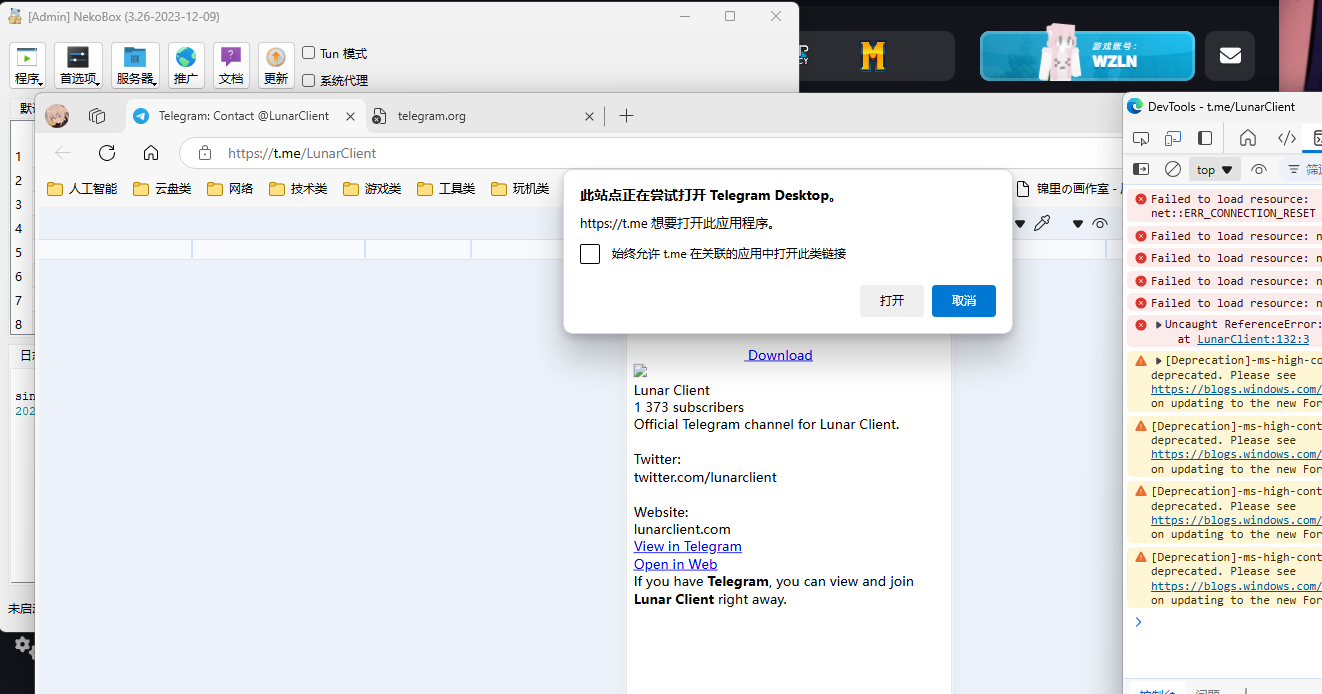
Task: Click the DevTools console prompt arrow
Action: point(1137,622)
